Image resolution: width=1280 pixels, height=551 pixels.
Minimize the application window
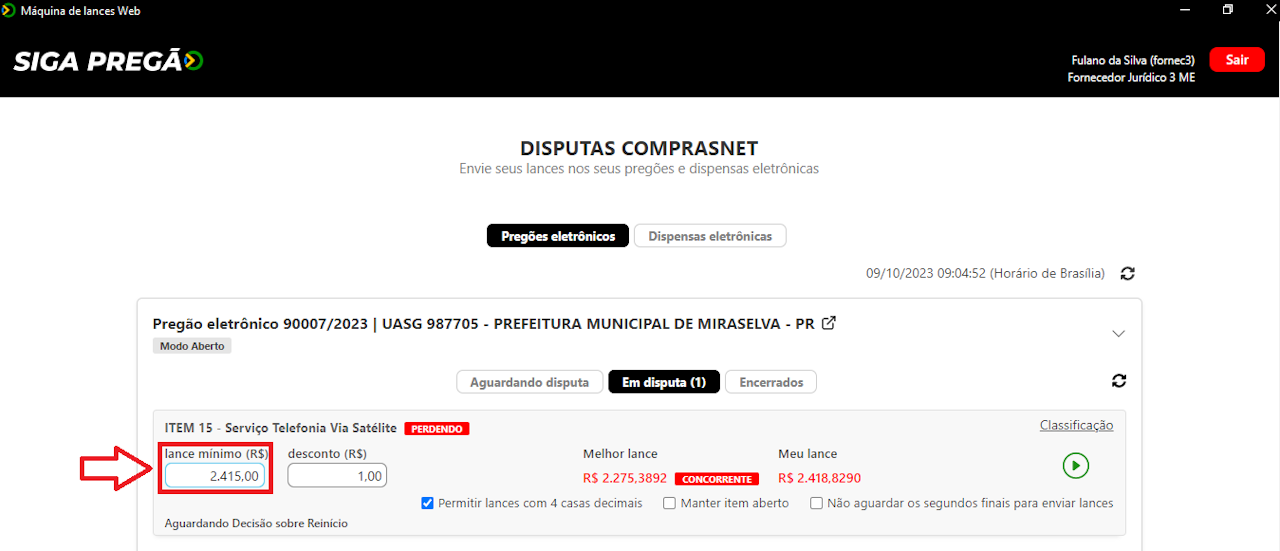[x=1185, y=10]
